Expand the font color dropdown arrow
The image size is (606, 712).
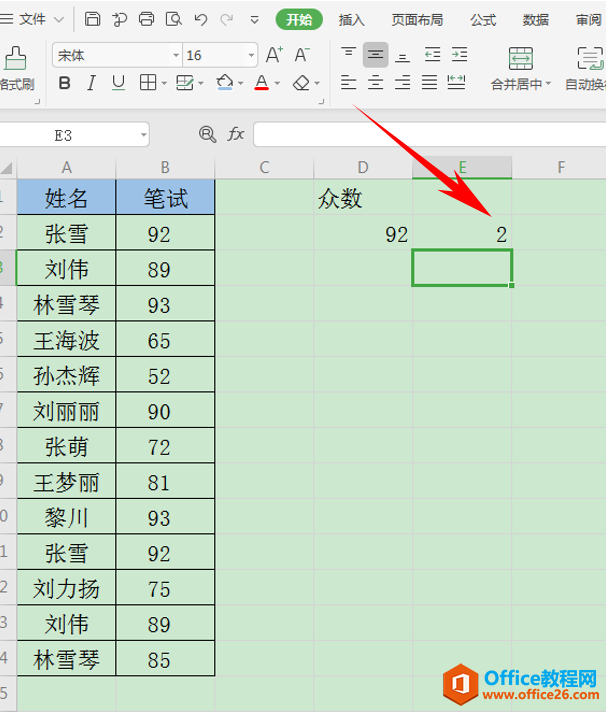[277, 84]
